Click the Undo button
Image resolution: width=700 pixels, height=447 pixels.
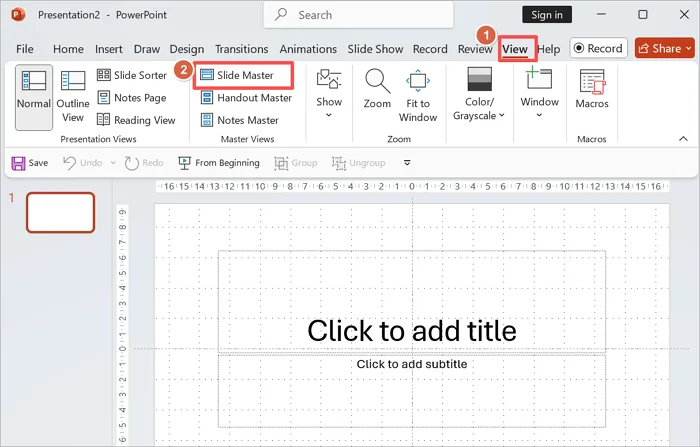pos(83,163)
